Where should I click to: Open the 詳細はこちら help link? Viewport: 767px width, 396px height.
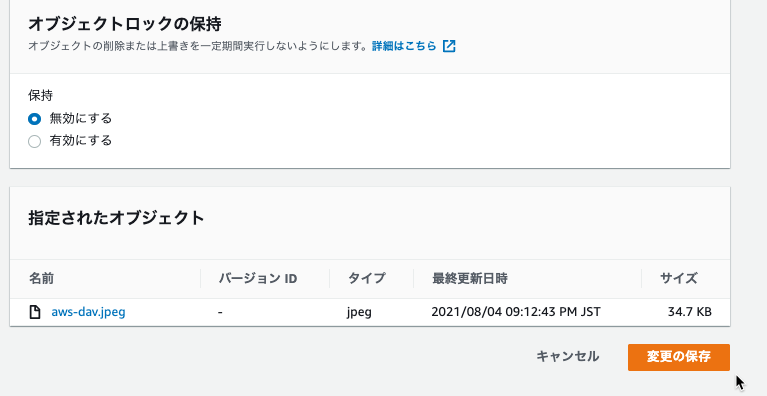tap(404, 46)
